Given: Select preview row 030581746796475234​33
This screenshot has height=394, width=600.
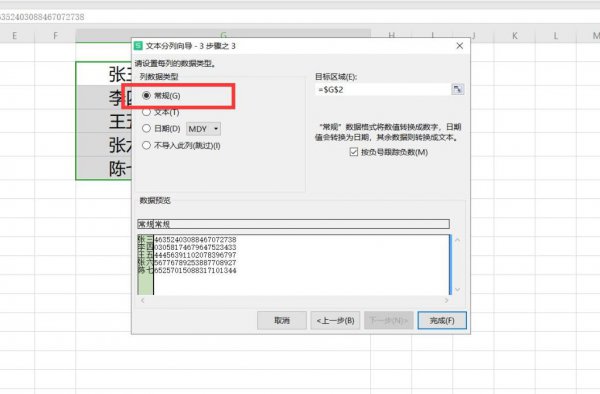Looking at the screenshot, I should point(195,247).
